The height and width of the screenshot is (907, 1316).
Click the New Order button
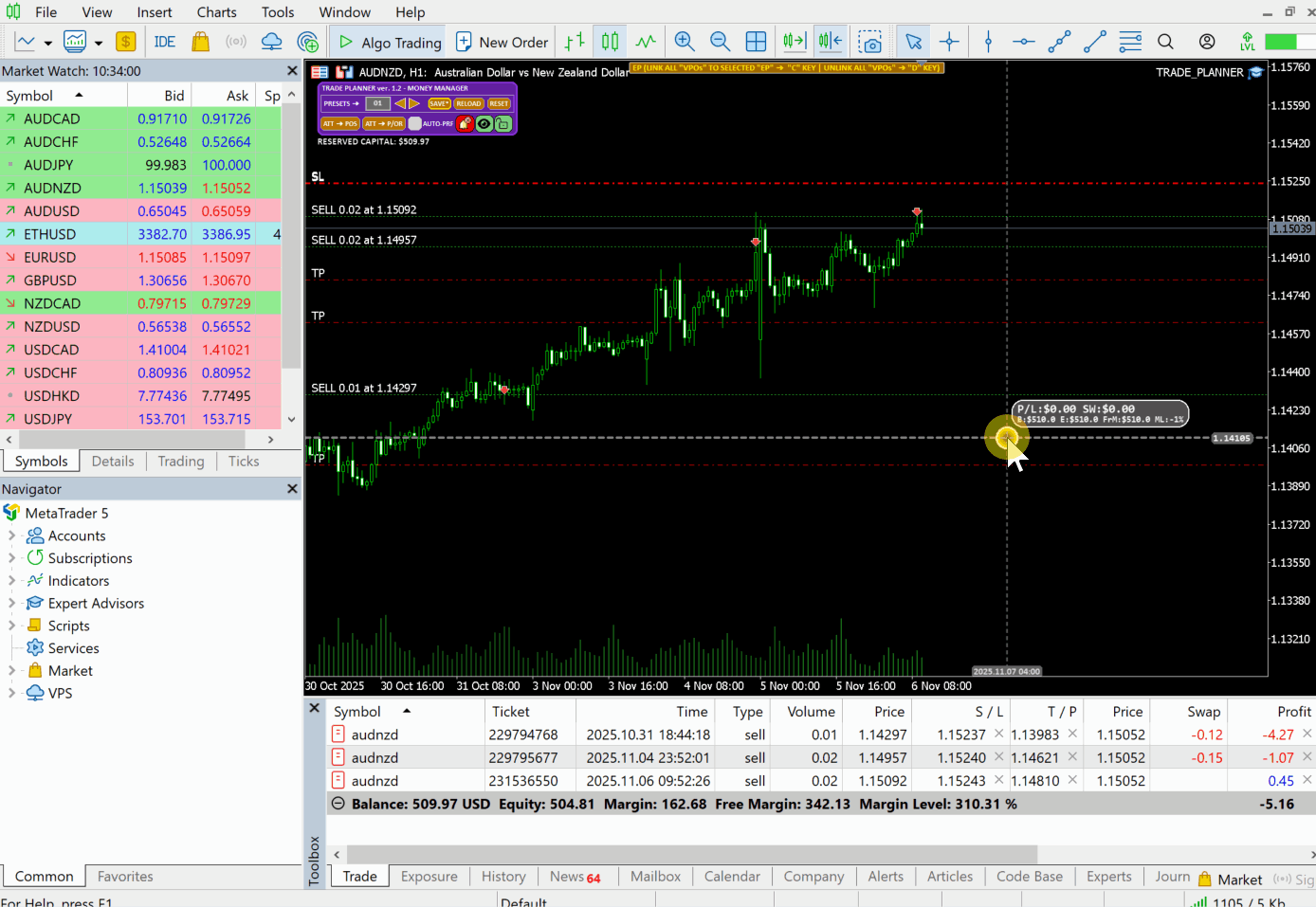(x=503, y=42)
